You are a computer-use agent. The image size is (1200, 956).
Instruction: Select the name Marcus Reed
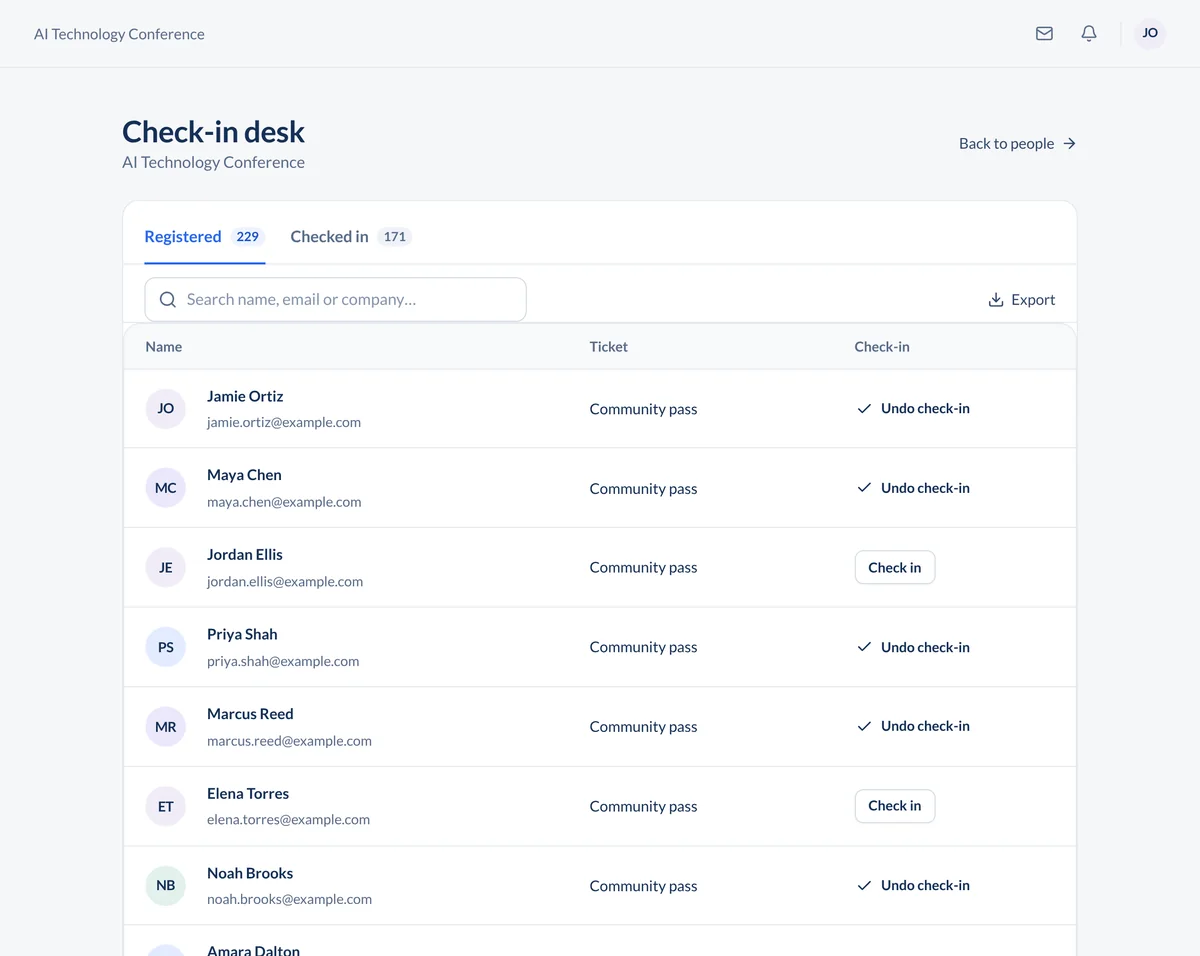coord(250,714)
